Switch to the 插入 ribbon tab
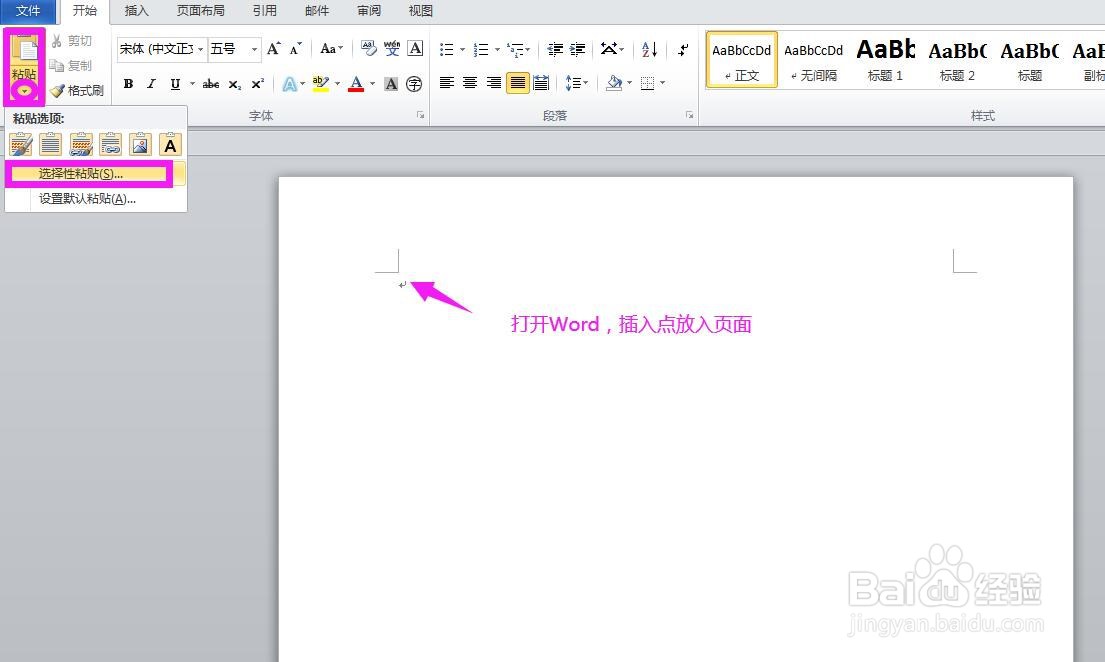The width and height of the screenshot is (1105, 662). point(136,11)
